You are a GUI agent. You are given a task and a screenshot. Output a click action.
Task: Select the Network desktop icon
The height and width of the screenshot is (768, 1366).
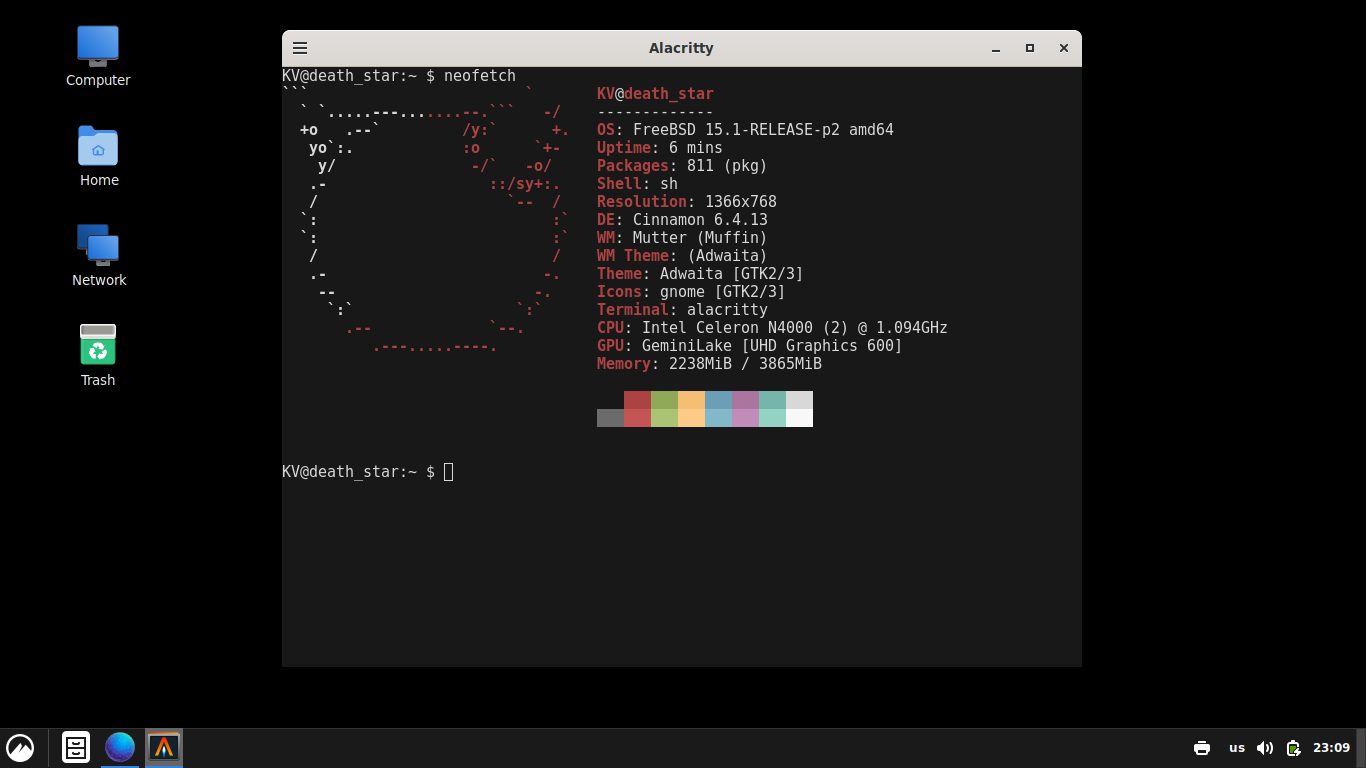99,257
